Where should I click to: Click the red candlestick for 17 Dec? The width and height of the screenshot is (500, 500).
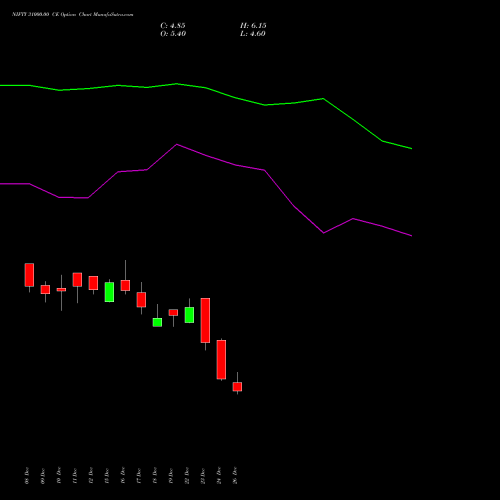coord(141,300)
